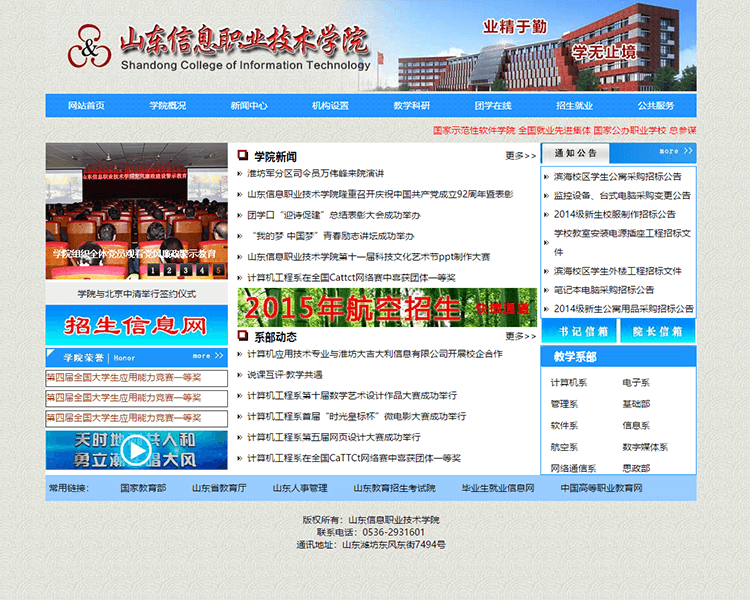Click 更多>> beside 系部动态

520,336
